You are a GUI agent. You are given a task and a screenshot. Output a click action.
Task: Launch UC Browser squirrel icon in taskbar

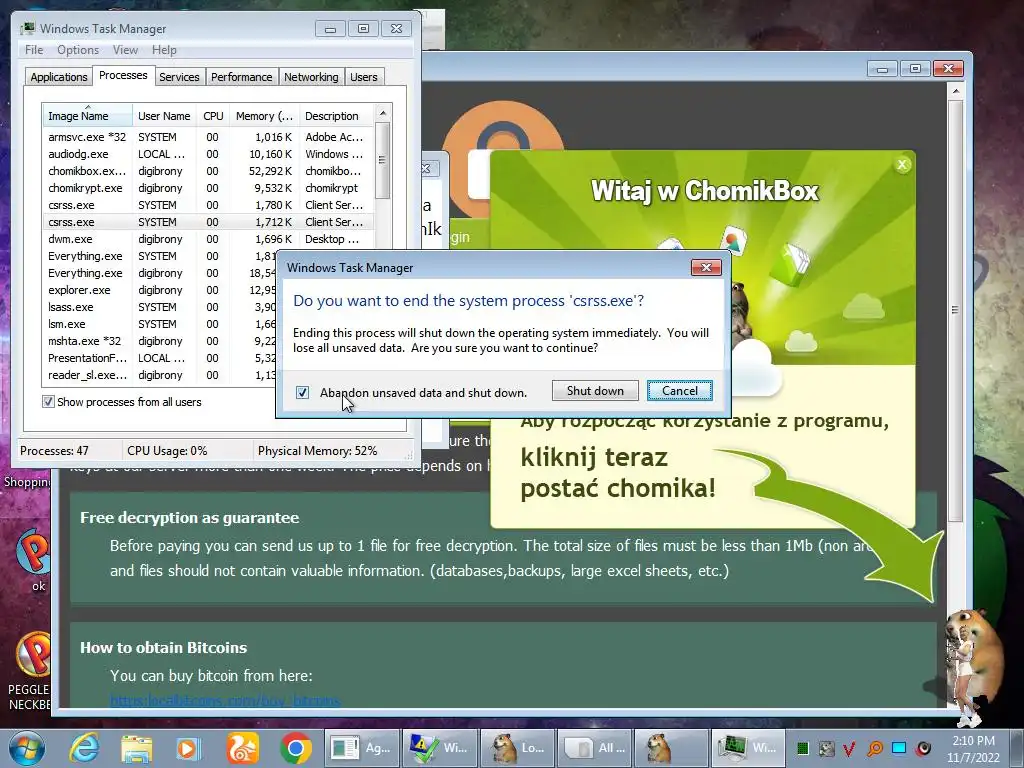click(242, 748)
